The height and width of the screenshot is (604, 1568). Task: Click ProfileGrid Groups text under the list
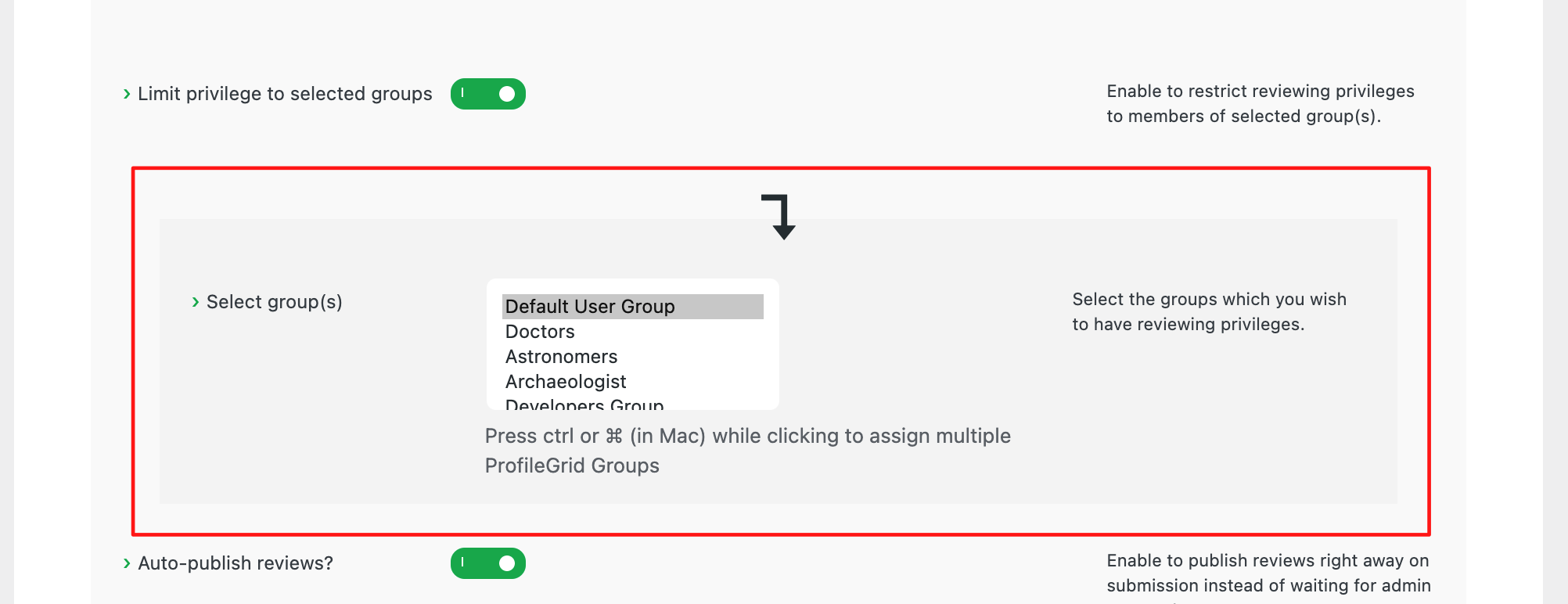[572, 466]
